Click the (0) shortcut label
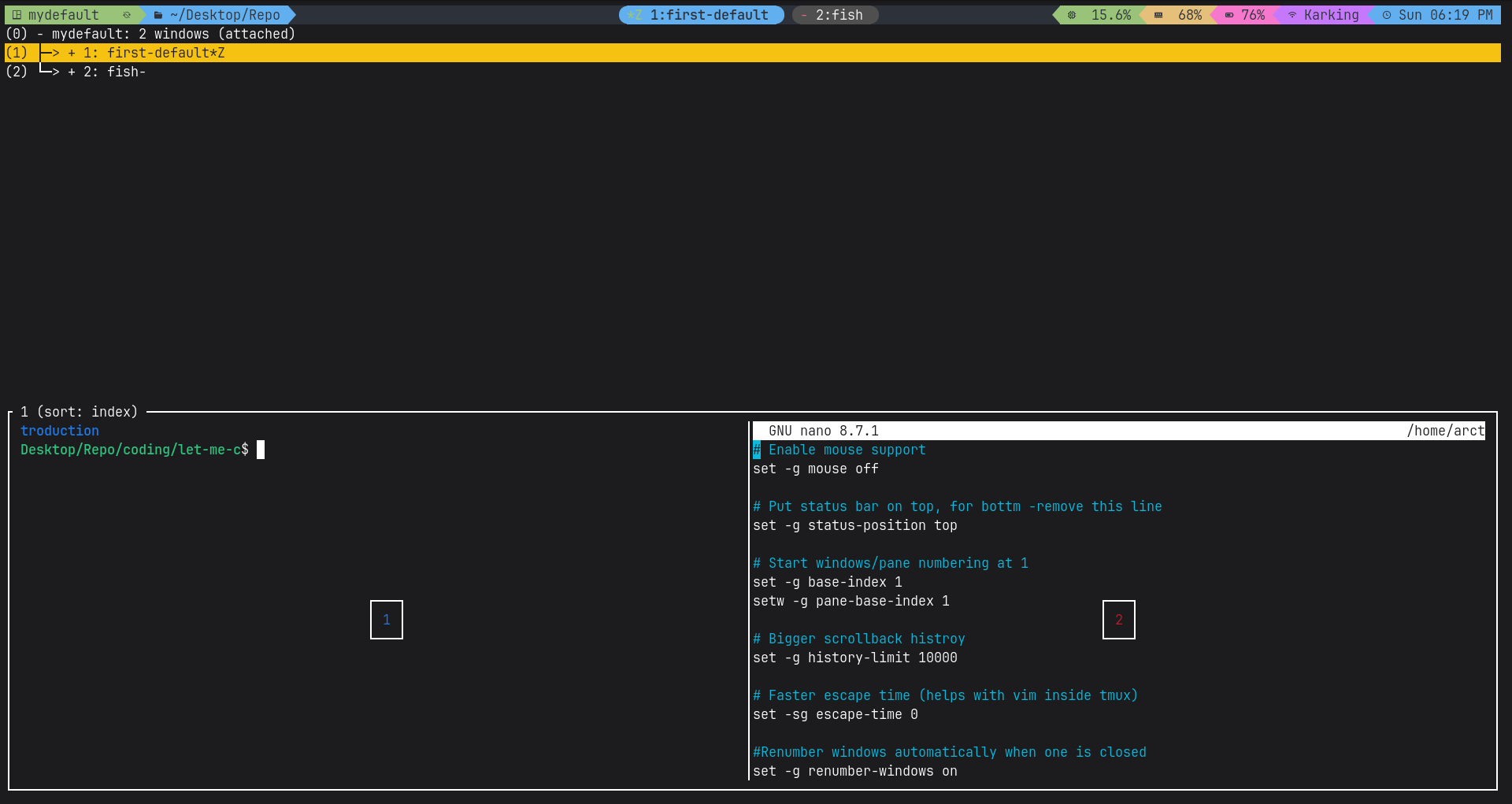This screenshot has width=1512, height=804. click(x=17, y=34)
